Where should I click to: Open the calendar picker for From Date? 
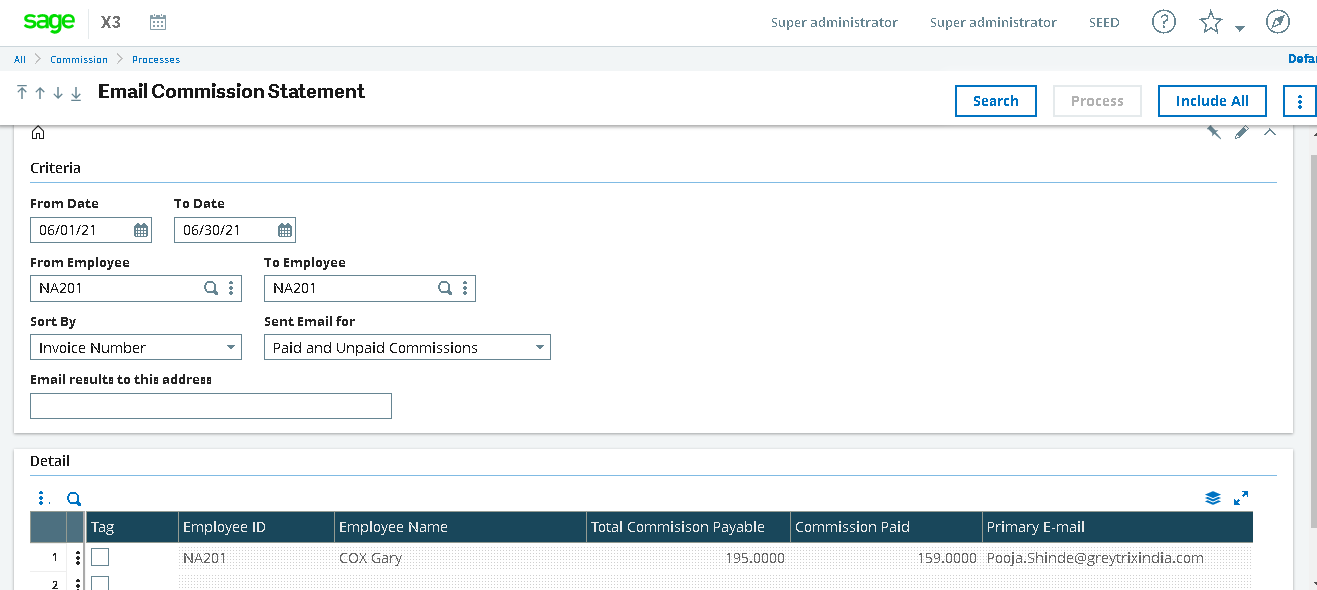click(139, 229)
